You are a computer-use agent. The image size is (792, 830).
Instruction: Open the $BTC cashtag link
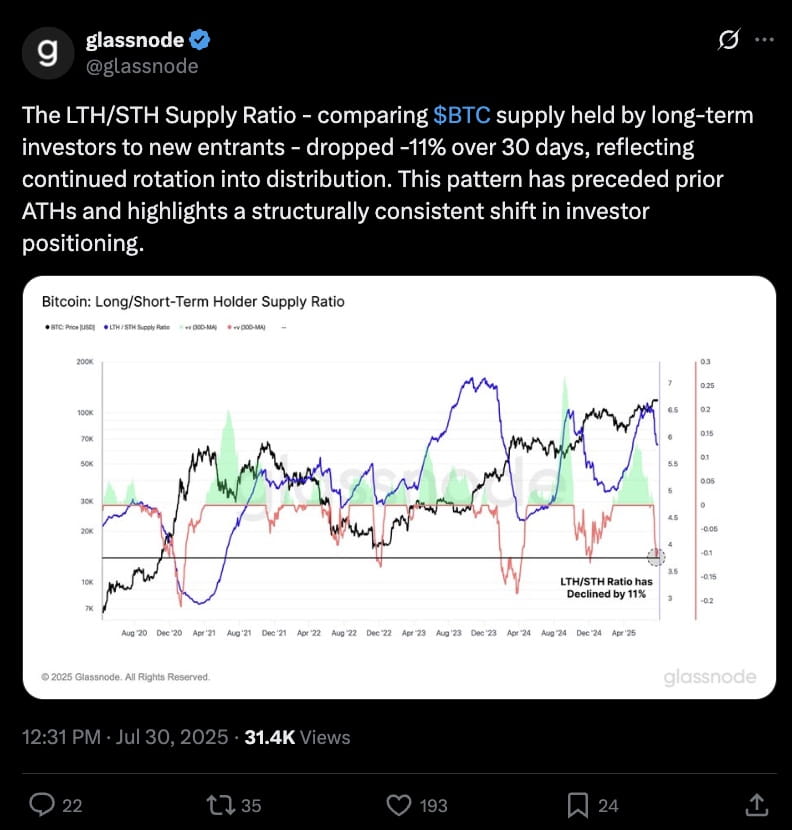coord(462,115)
